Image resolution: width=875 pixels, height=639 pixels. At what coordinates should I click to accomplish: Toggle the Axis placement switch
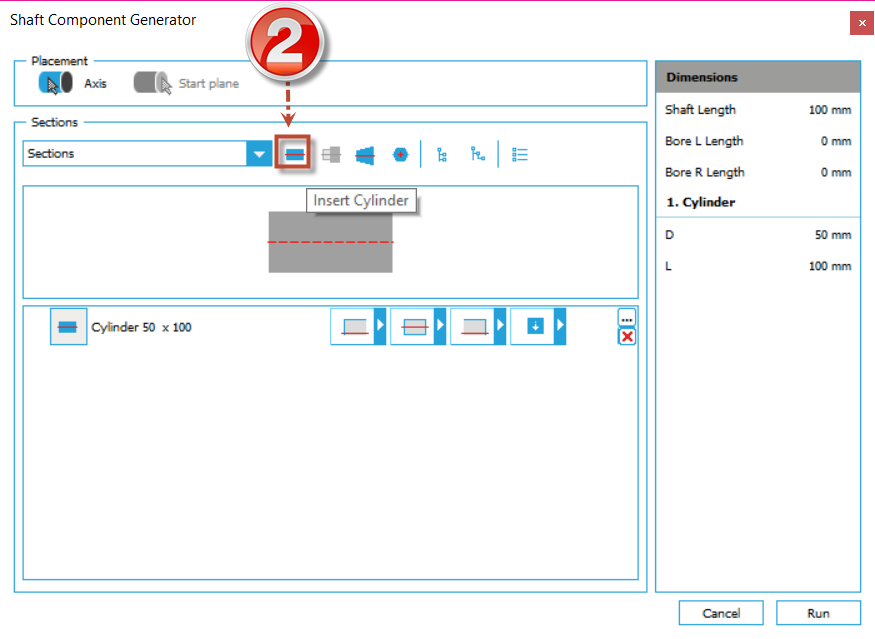click(x=57, y=83)
